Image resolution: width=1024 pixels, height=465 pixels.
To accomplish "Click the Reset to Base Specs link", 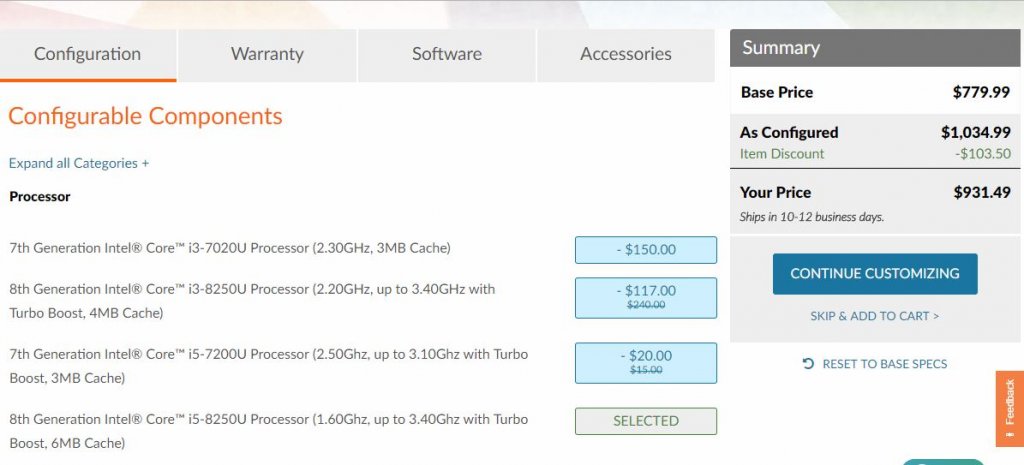I will click(x=884, y=364).
